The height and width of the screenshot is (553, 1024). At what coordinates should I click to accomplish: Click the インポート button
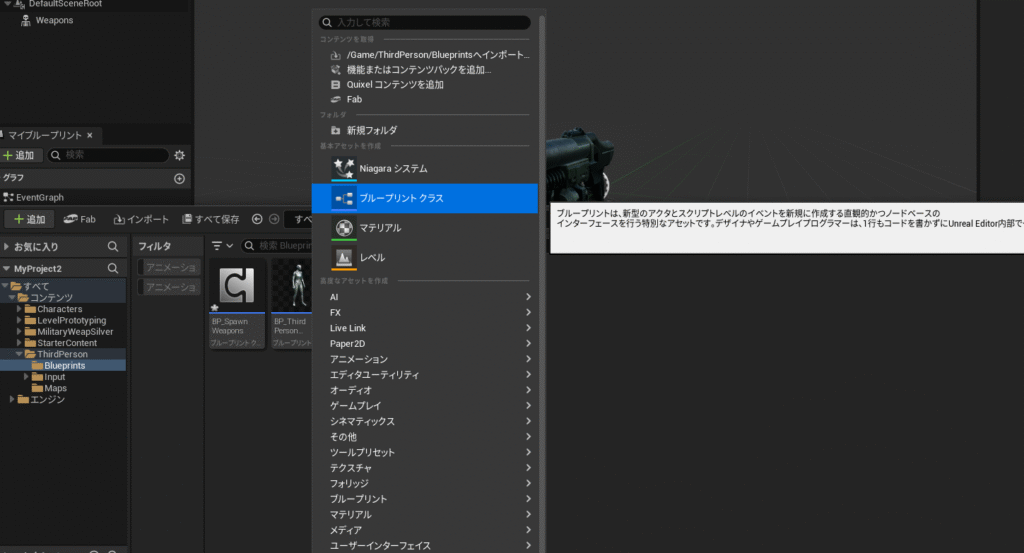[x=141, y=219]
